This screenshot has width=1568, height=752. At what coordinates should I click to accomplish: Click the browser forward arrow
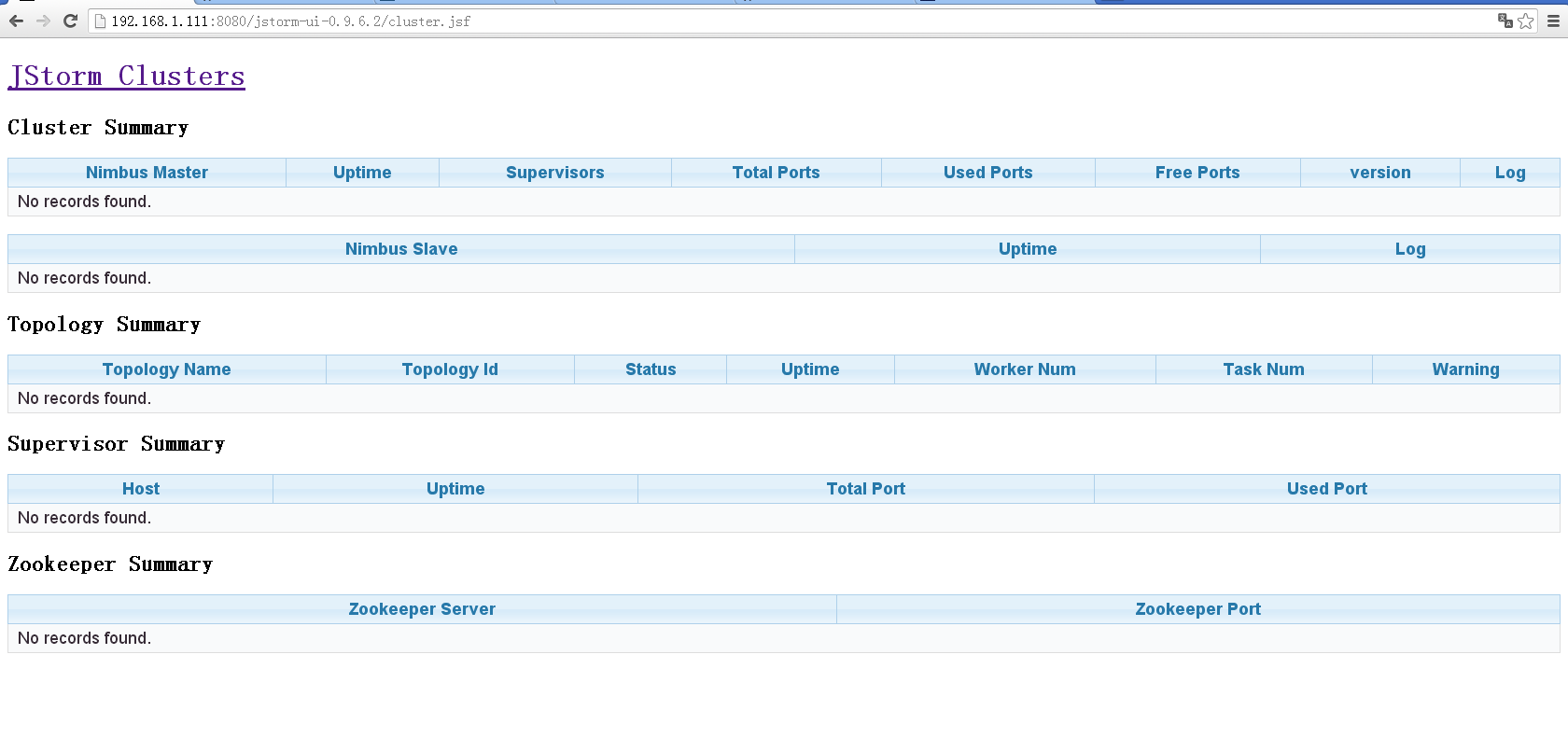point(43,21)
